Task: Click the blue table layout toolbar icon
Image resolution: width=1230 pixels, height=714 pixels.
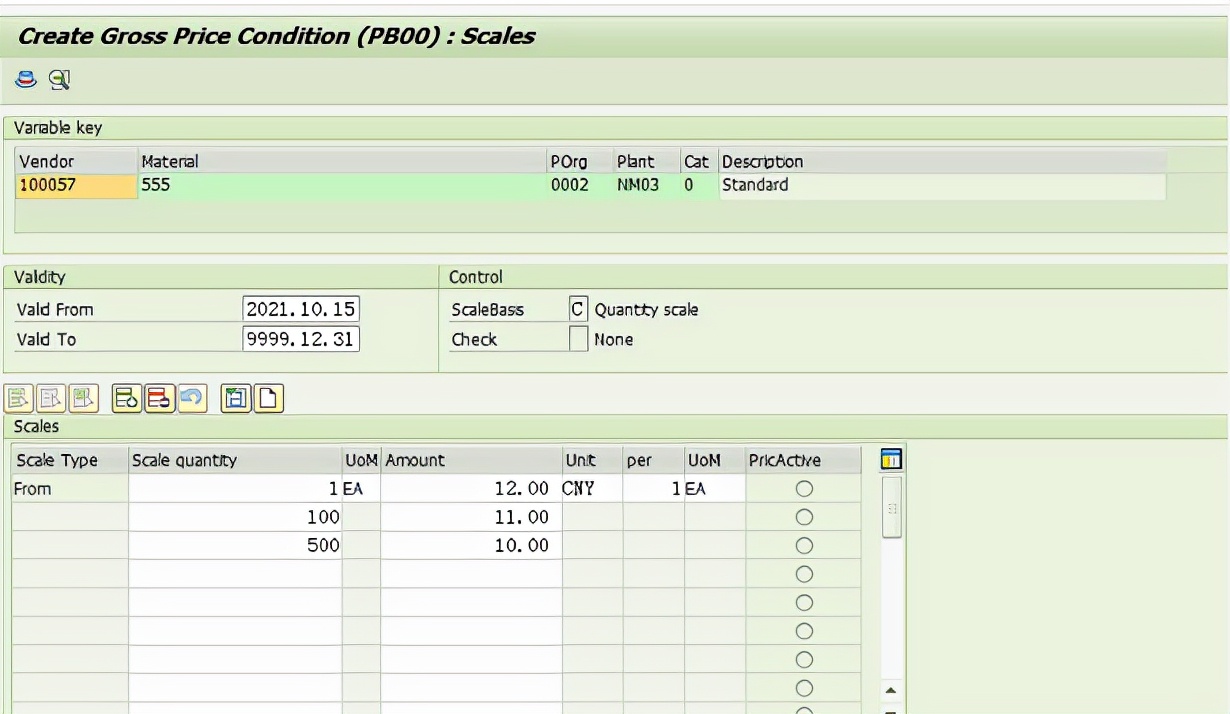Action: coord(236,399)
